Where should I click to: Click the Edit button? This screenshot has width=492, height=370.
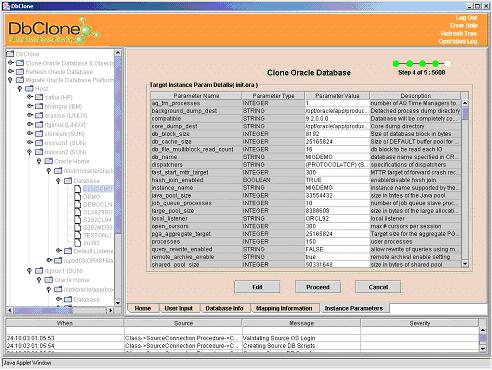coord(257,287)
